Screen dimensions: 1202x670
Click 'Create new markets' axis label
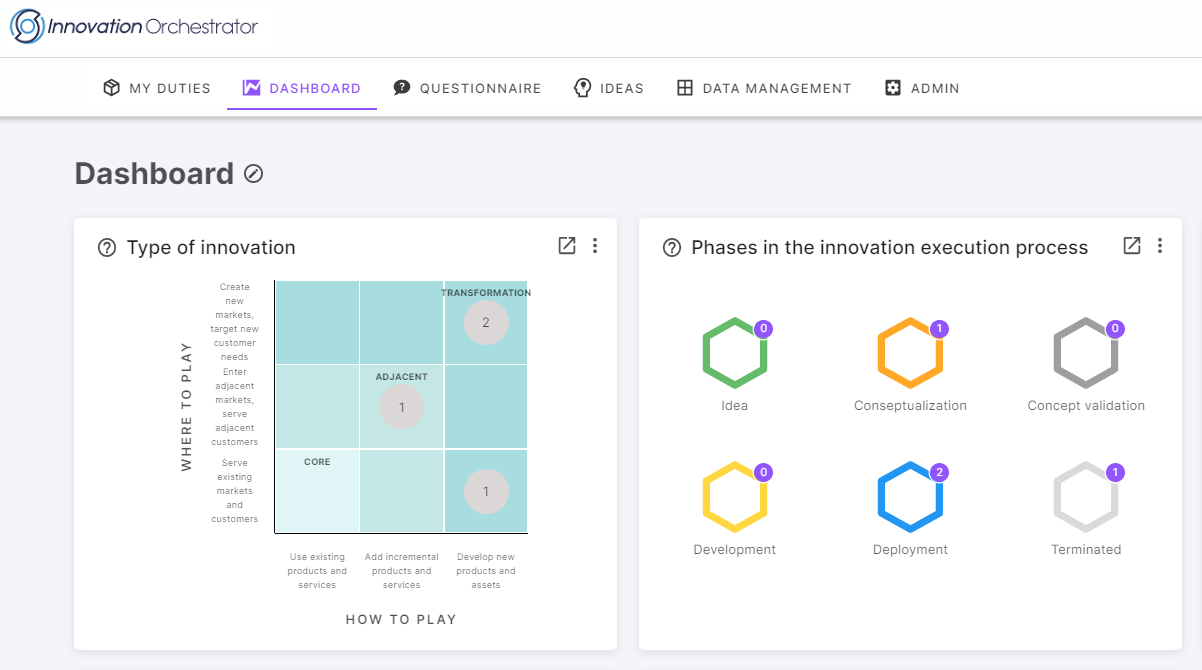(234, 322)
